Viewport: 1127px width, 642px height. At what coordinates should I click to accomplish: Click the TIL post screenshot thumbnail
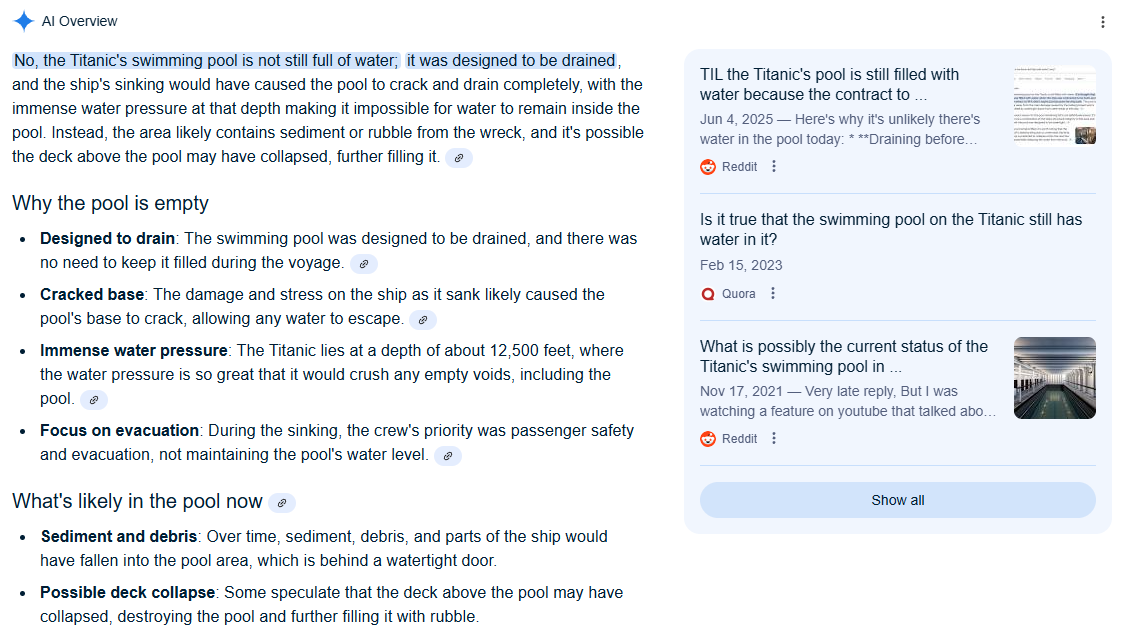[x=1054, y=106]
